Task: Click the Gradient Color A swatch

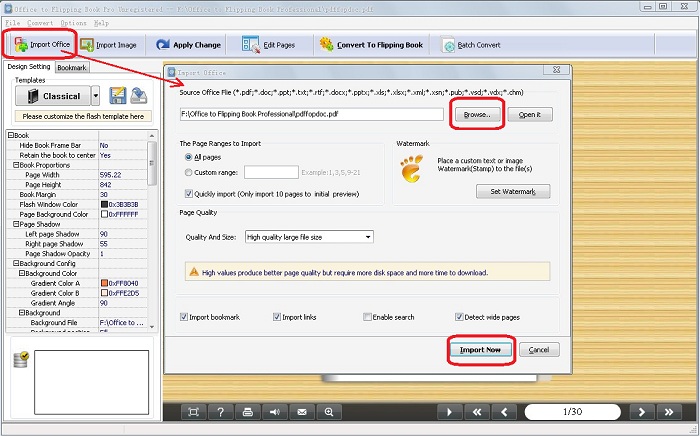Action: 104,283
